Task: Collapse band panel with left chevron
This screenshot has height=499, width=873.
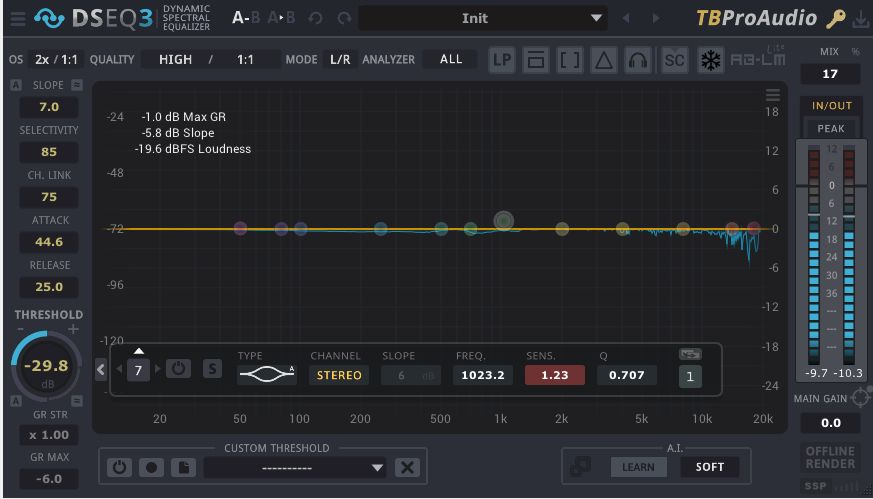Action: point(101,369)
